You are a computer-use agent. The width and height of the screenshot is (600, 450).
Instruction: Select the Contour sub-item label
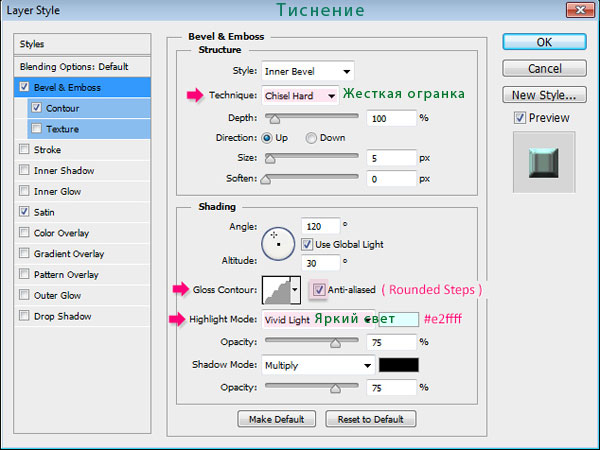tap(62, 108)
